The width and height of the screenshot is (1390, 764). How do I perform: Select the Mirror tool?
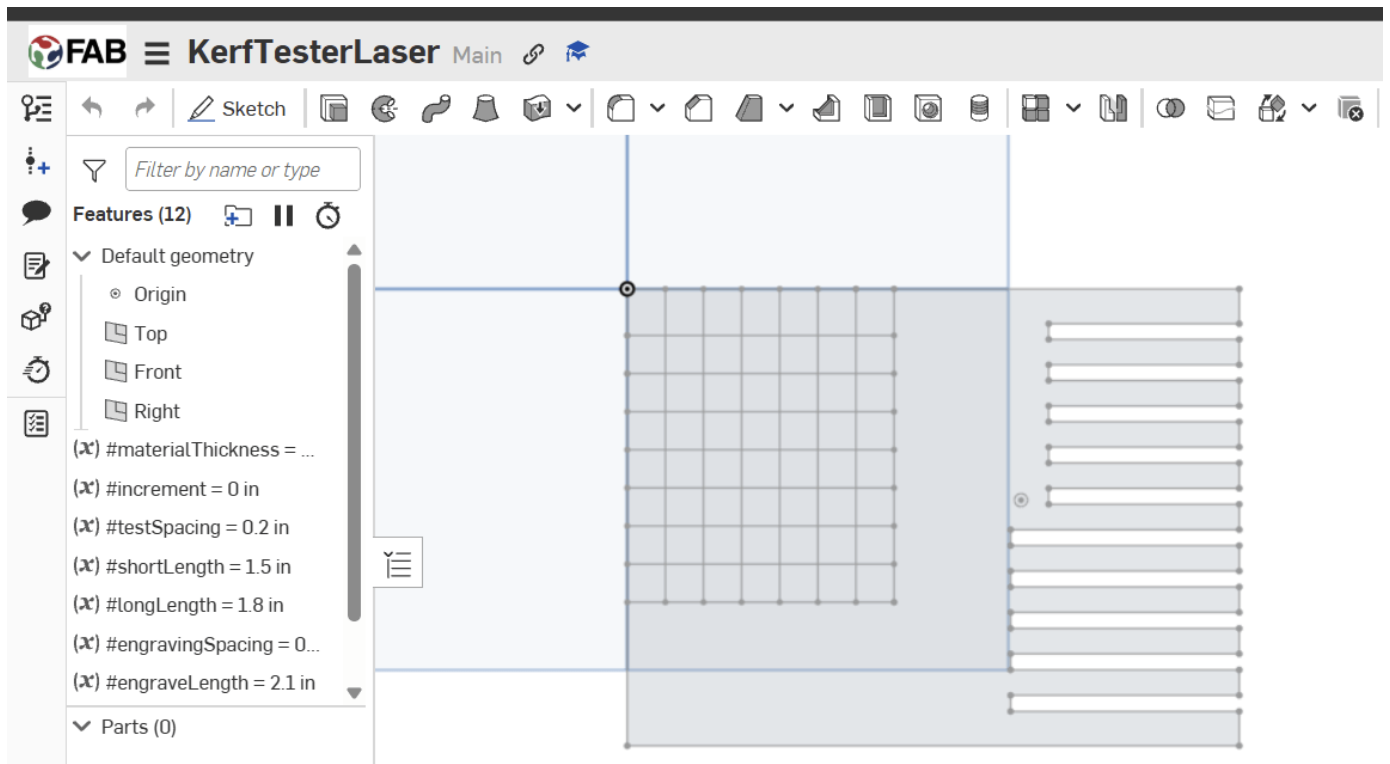point(1113,108)
